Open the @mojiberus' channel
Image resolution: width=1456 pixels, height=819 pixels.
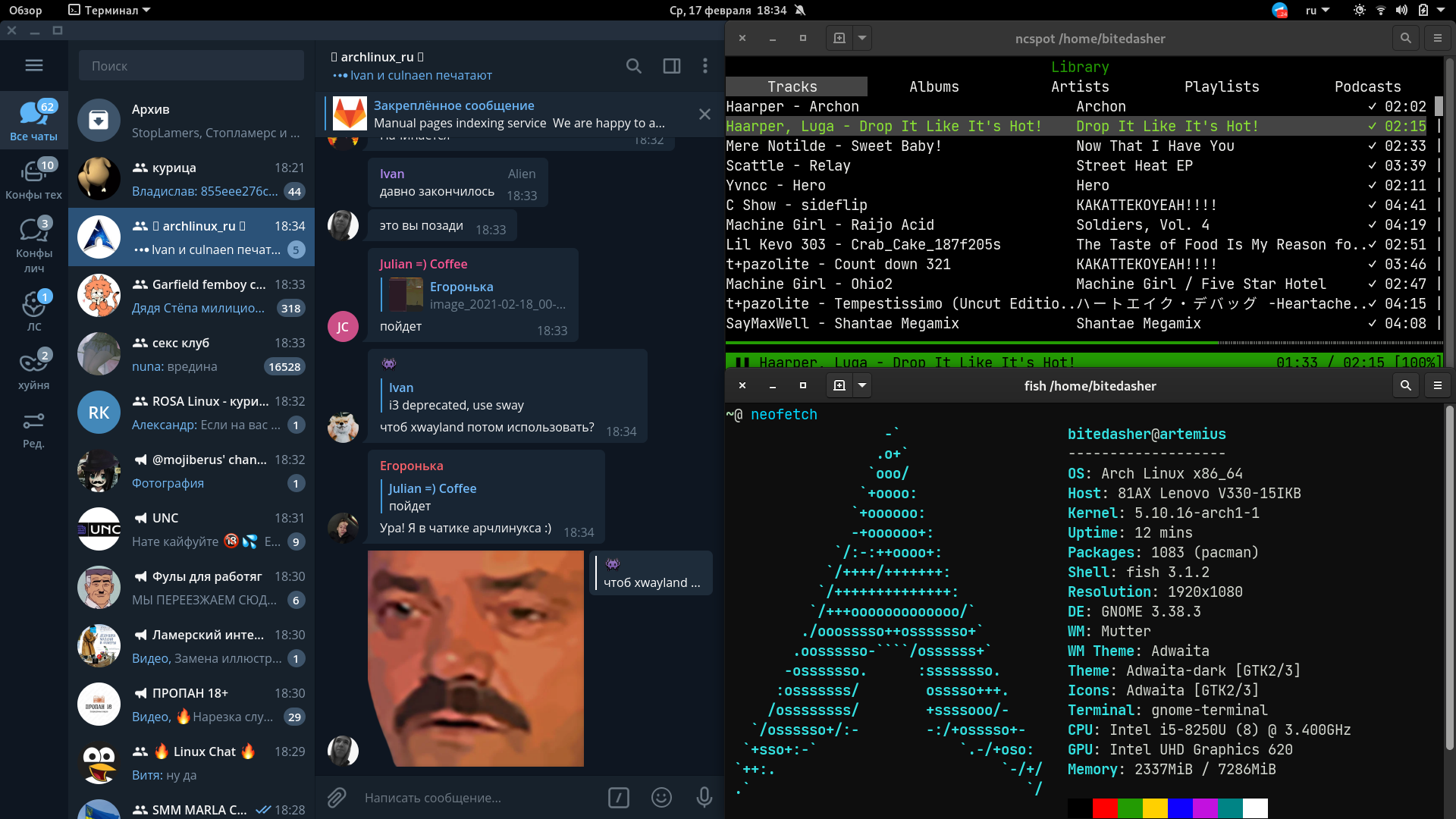(x=192, y=471)
